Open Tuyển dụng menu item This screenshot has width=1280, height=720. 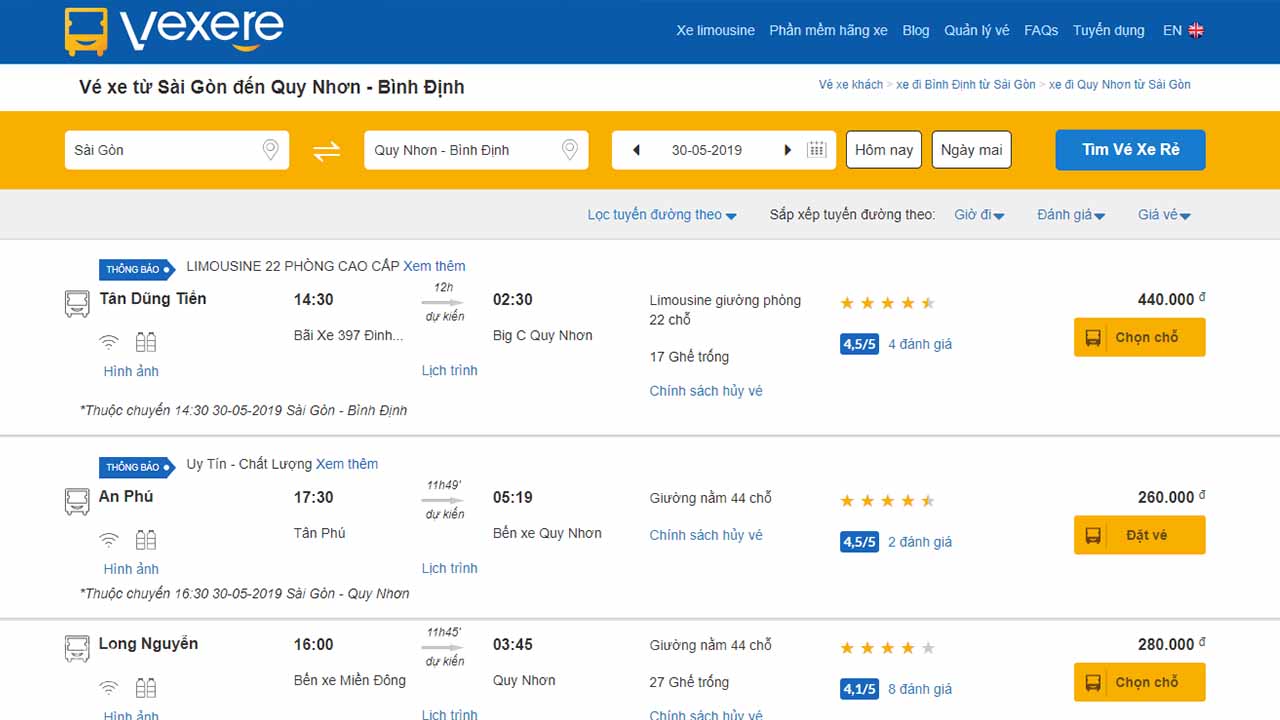tap(1109, 30)
